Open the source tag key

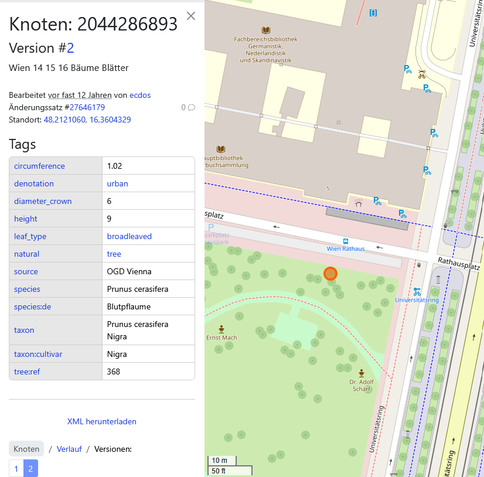click(x=26, y=272)
